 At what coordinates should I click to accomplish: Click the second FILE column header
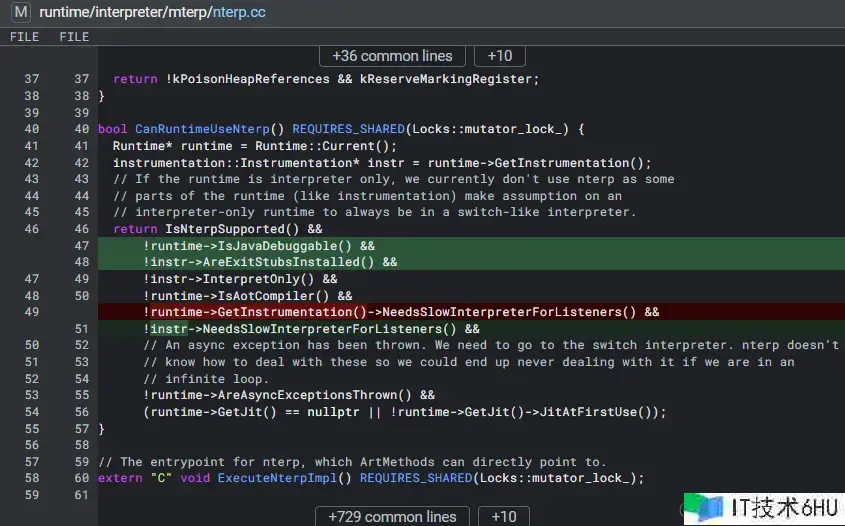click(74, 37)
